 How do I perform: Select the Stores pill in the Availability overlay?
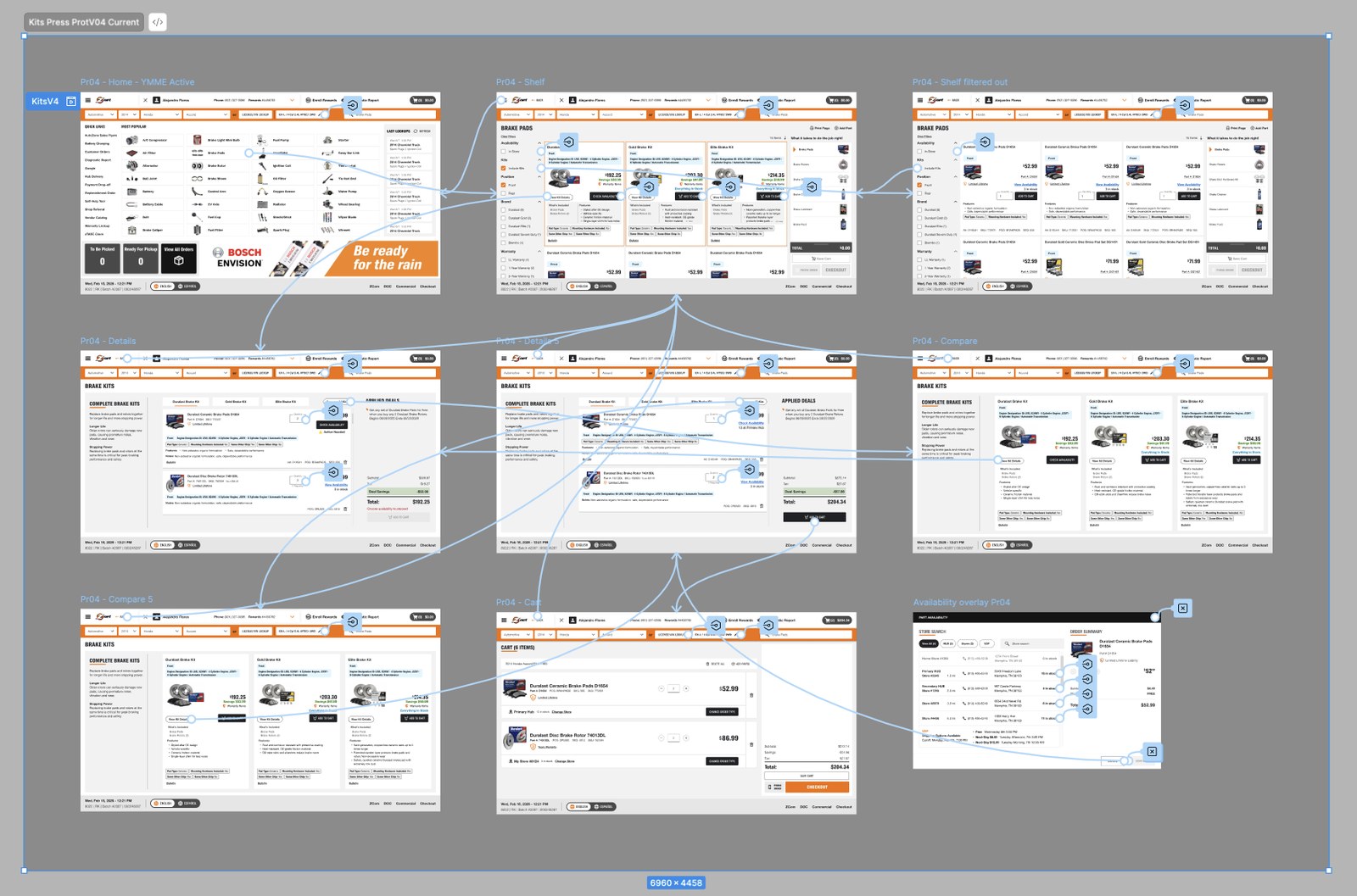tap(967, 643)
